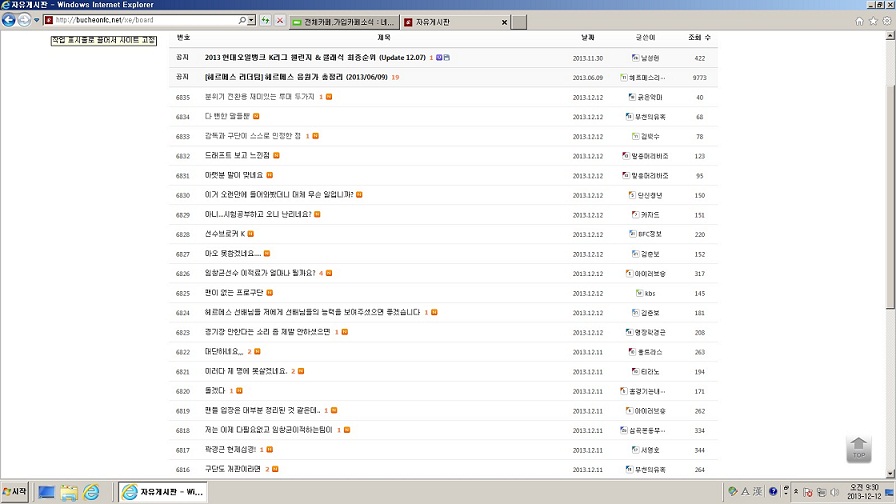Click the browser Forward button

coord(25,20)
